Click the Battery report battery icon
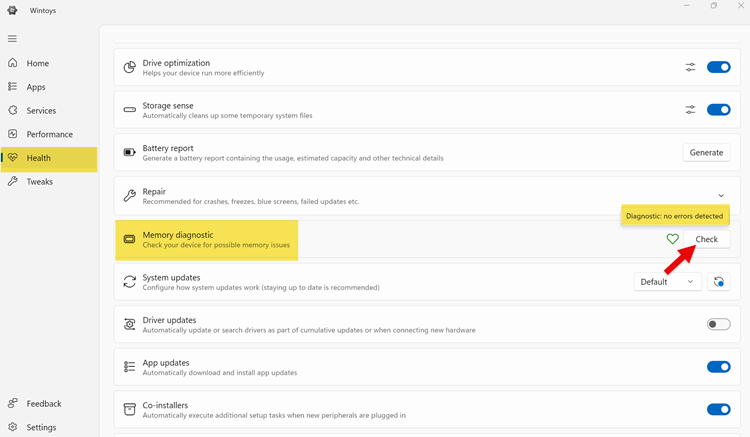This screenshot has width=750, height=437. (129, 153)
